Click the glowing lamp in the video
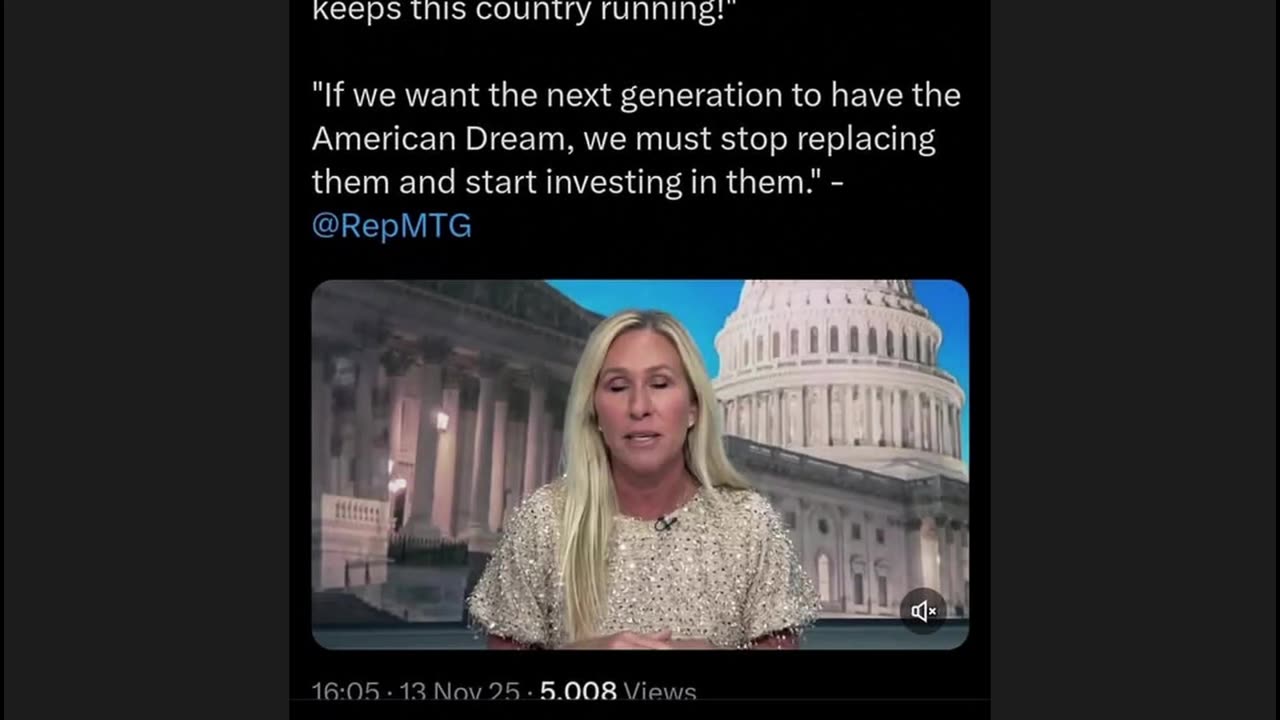This screenshot has width=1280, height=720. tap(441, 421)
